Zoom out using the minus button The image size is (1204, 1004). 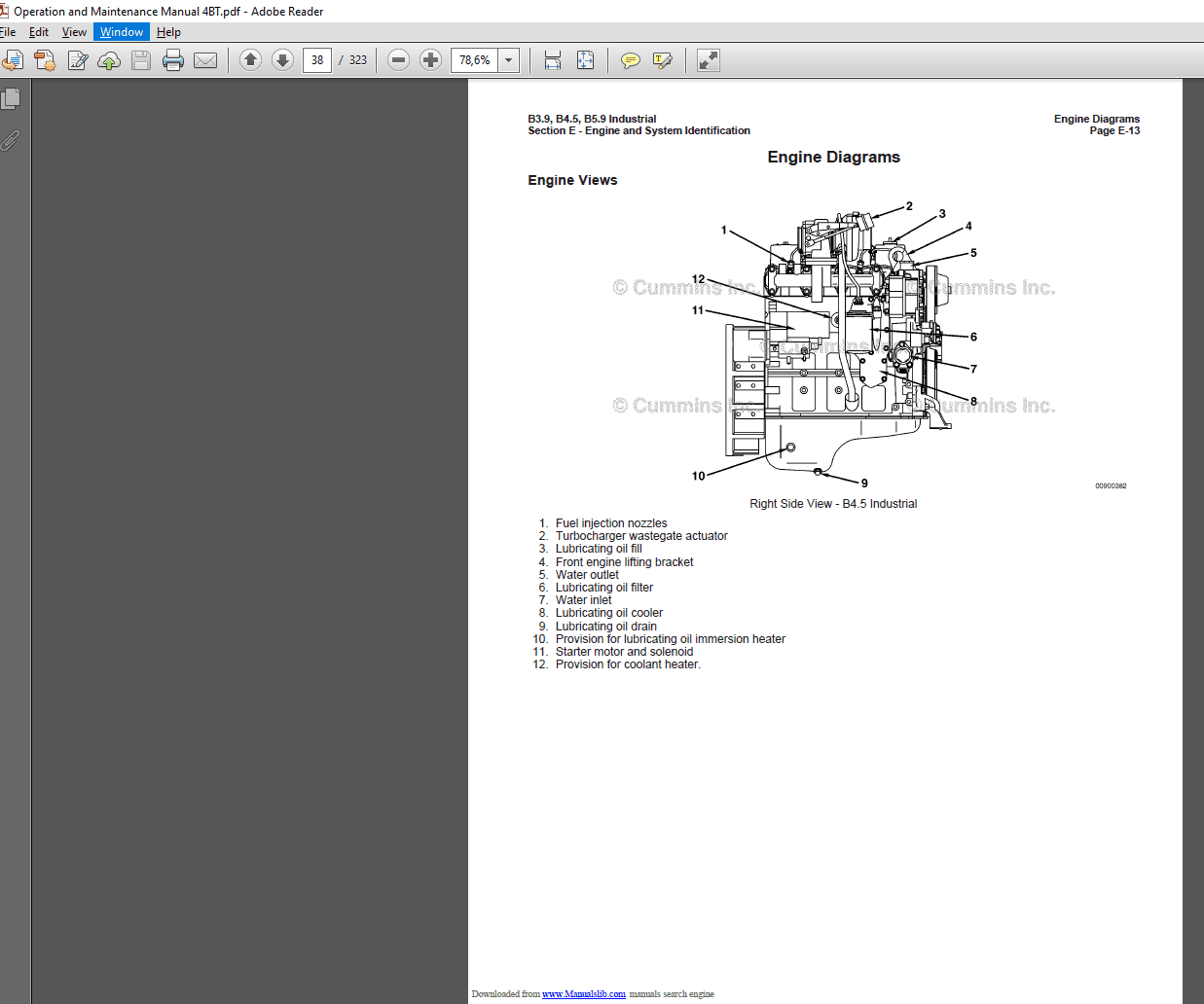click(x=398, y=59)
